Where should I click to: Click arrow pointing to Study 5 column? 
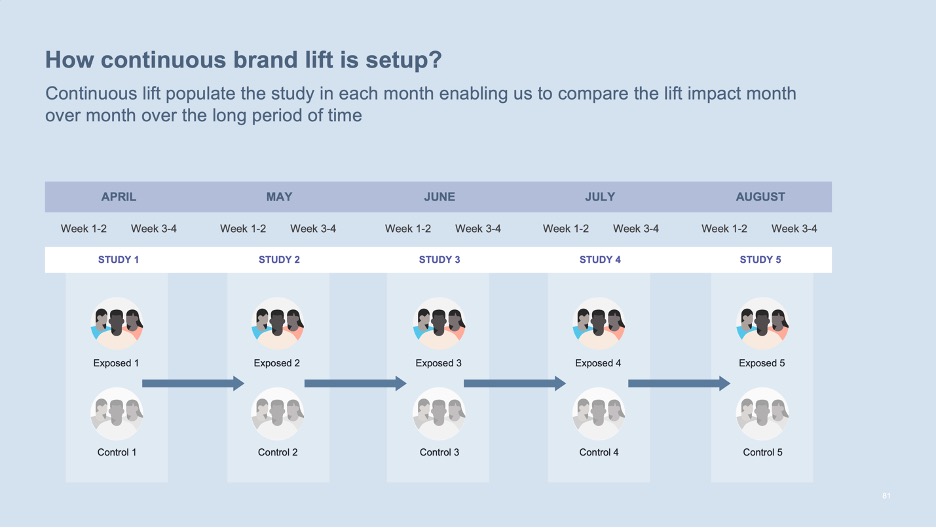679,383
